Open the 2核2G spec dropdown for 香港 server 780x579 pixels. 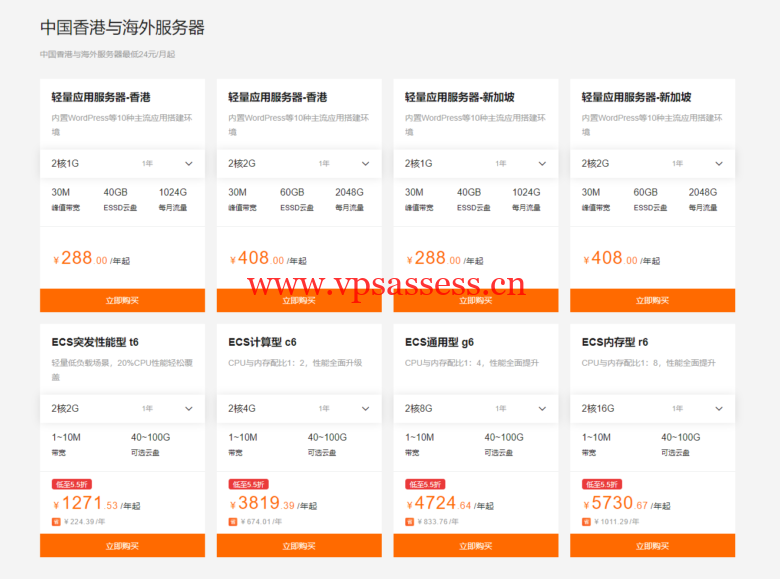coord(299,163)
